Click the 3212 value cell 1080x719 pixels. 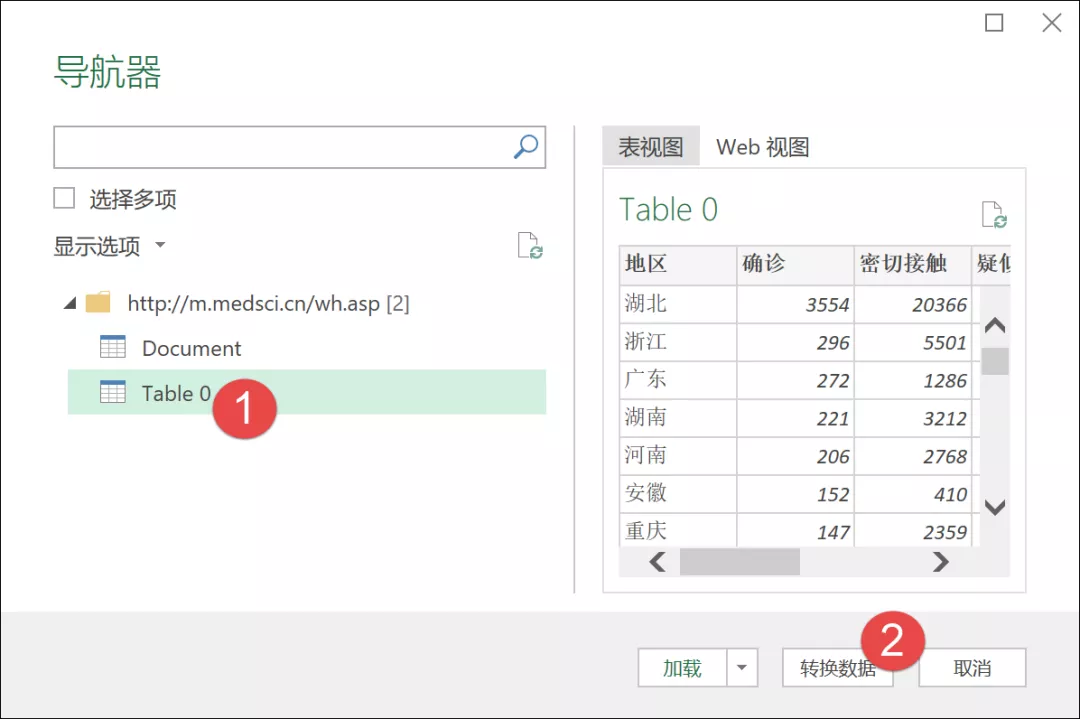click(913, 417)
